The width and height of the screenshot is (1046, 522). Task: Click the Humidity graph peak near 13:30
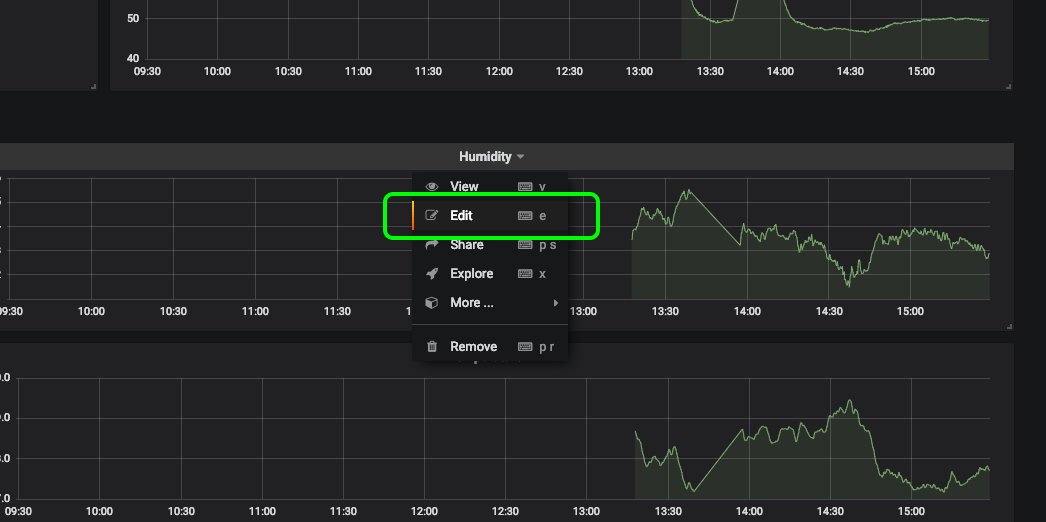click(687, 191)
